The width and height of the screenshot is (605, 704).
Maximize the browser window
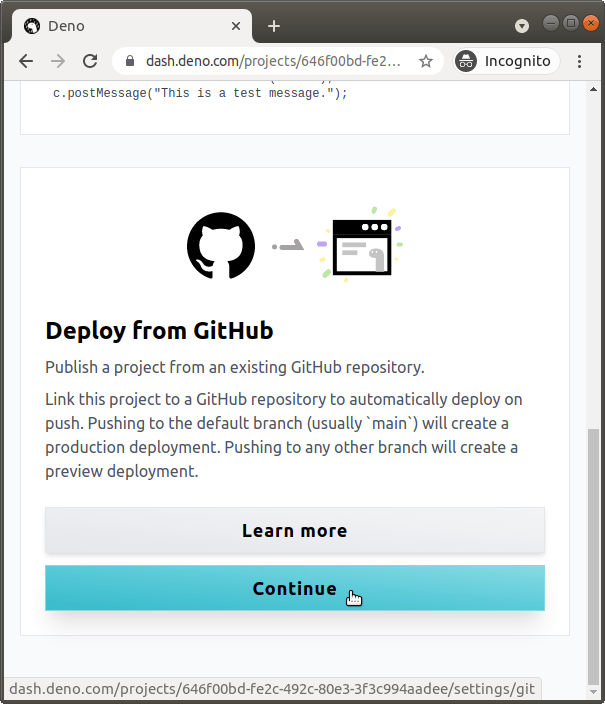click(571, 22)
